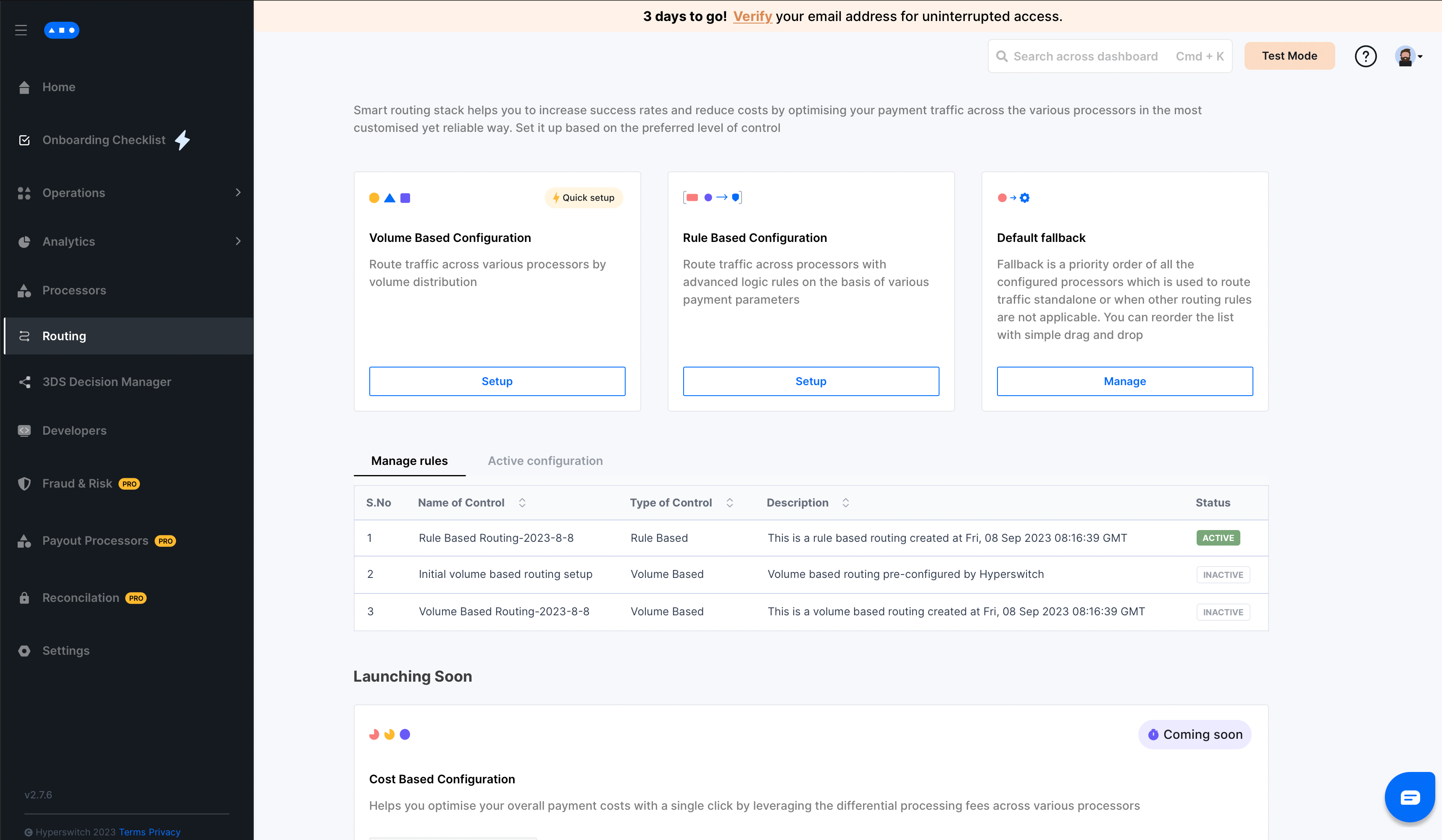Open the user avatar dropdown
The height and width of the screenshot is (840, 1442).
point(1408,56)
